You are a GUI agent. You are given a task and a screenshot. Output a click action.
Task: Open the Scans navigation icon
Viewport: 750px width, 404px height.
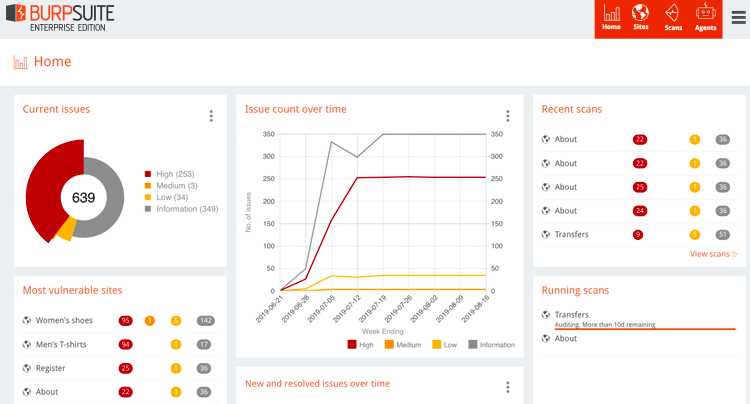tap(673, 18)
